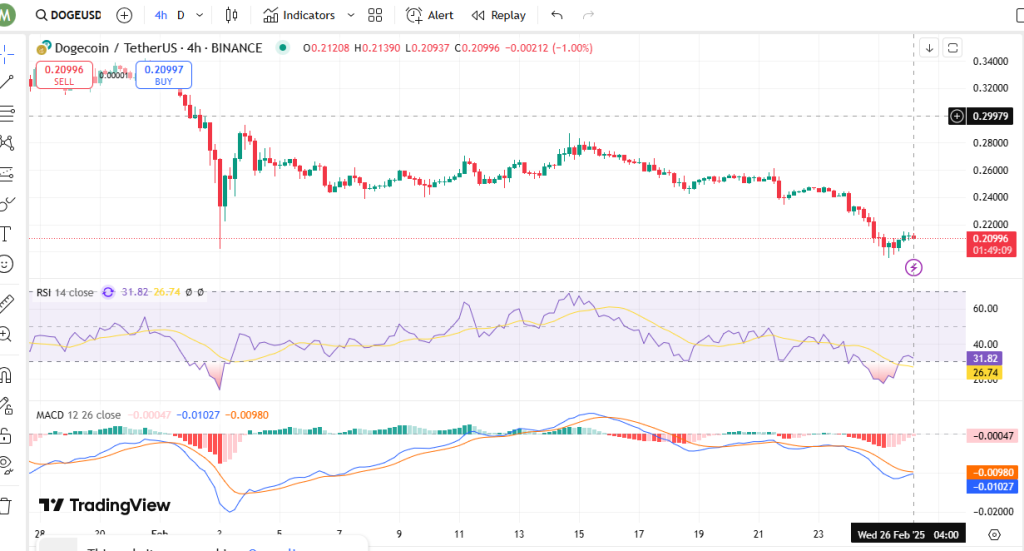Click the BUY 0.20997 button
The width and height of the screenshot is (1024, 551).
point(163,74)
